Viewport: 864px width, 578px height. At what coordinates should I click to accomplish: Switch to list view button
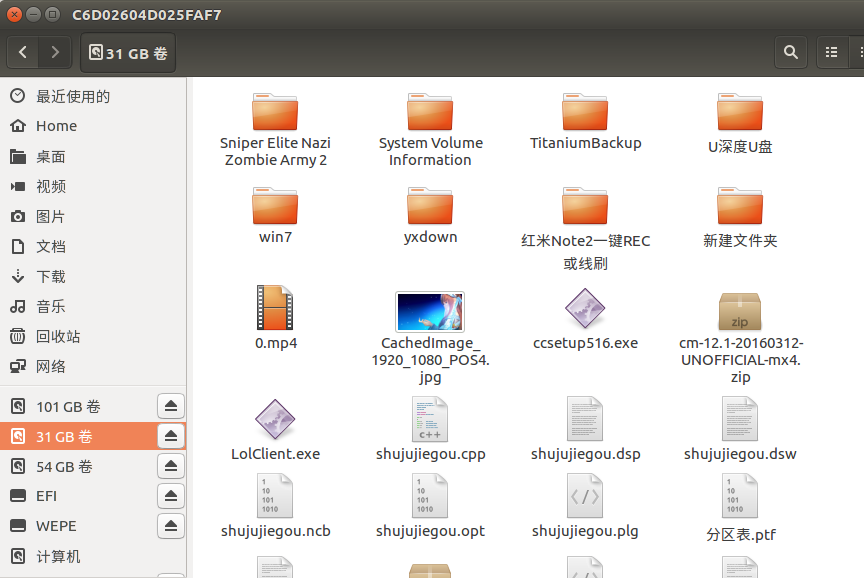pyautogui.click(x=831, y=52)
